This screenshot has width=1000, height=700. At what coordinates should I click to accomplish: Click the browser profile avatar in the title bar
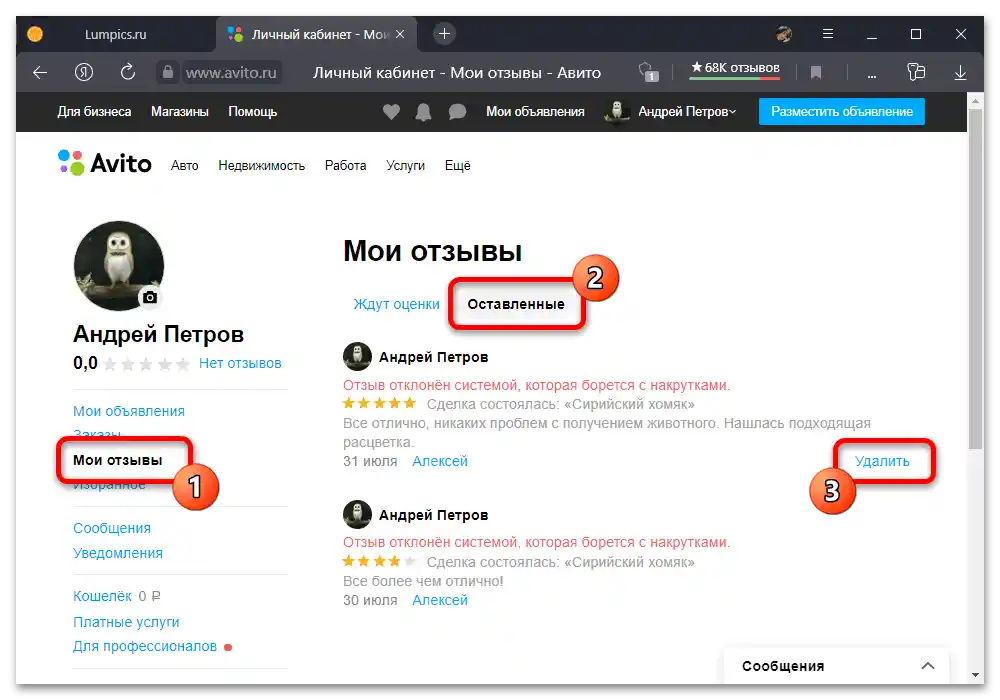tap(784, 34)
